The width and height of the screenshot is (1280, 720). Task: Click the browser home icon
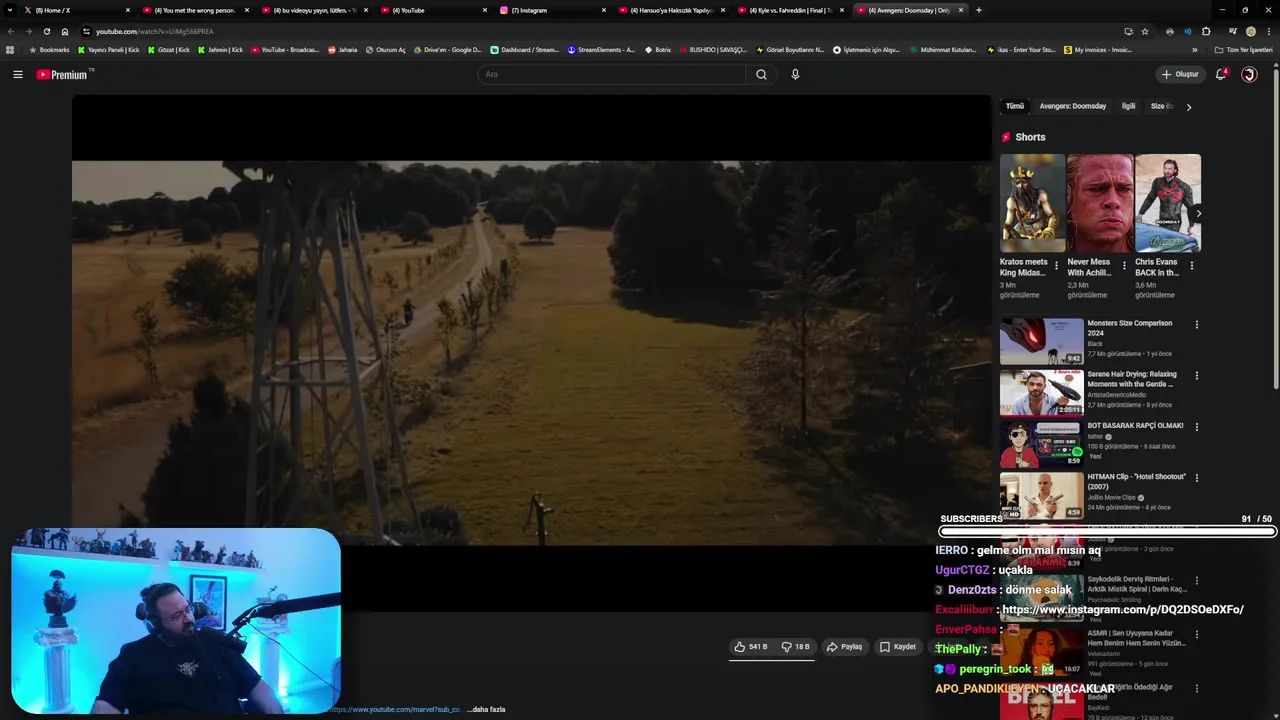click(65, 31)
